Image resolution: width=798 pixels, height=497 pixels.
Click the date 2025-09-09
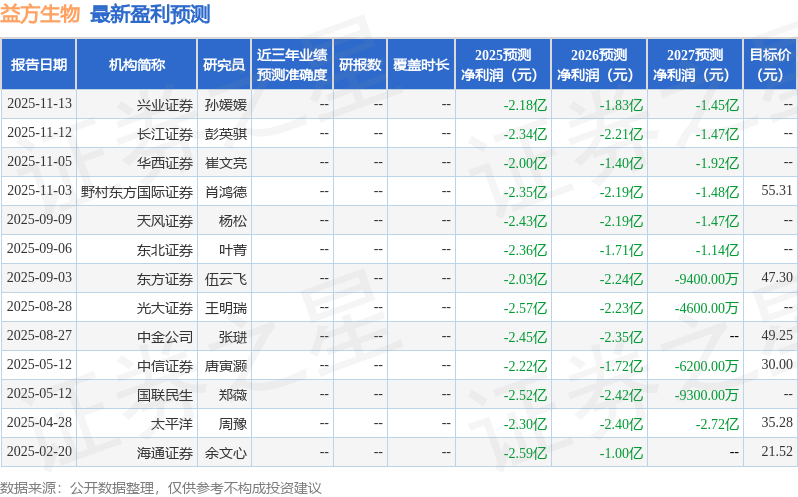[39, 220]
